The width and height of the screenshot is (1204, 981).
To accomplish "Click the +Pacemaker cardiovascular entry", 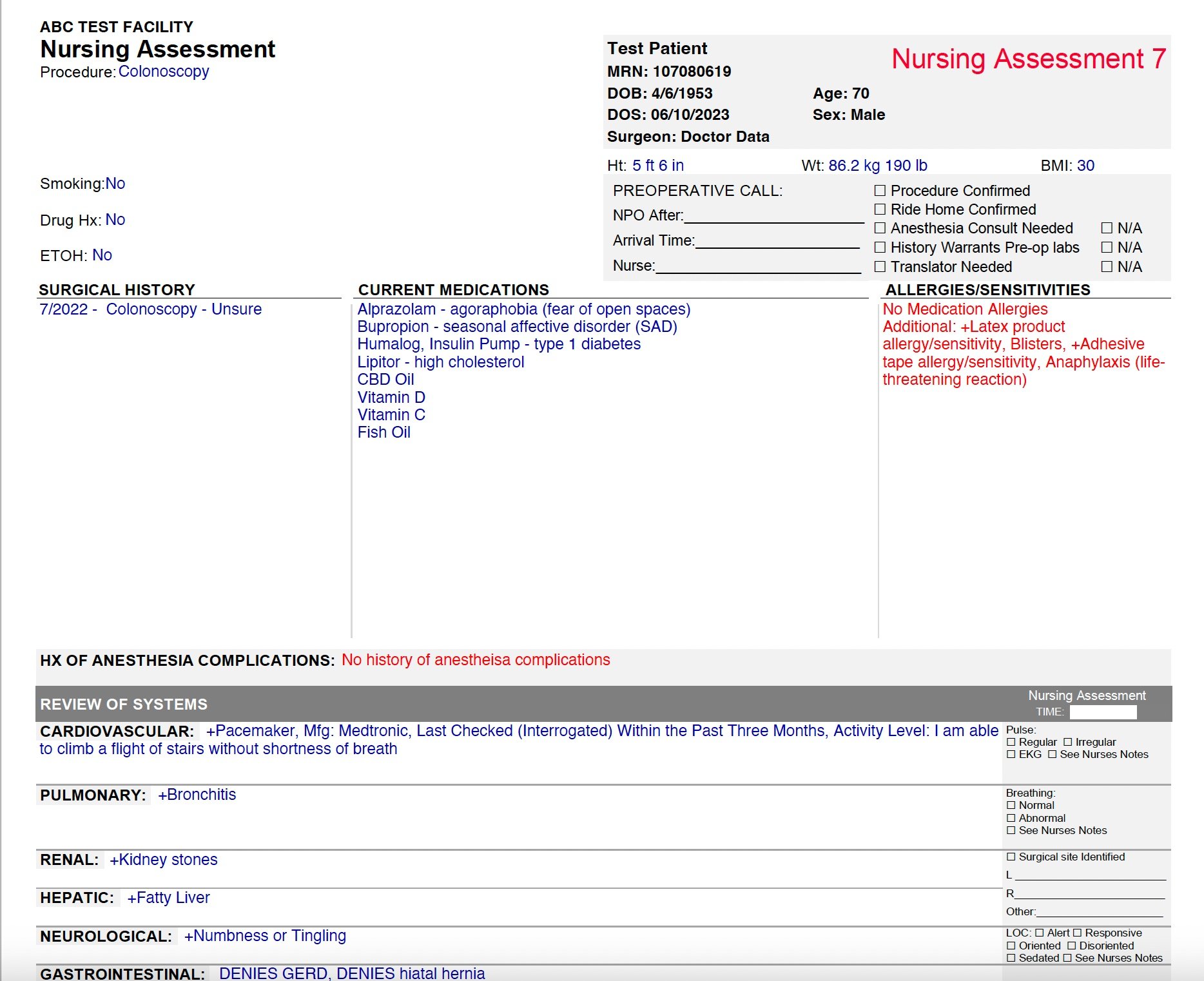I will (519, 740).
